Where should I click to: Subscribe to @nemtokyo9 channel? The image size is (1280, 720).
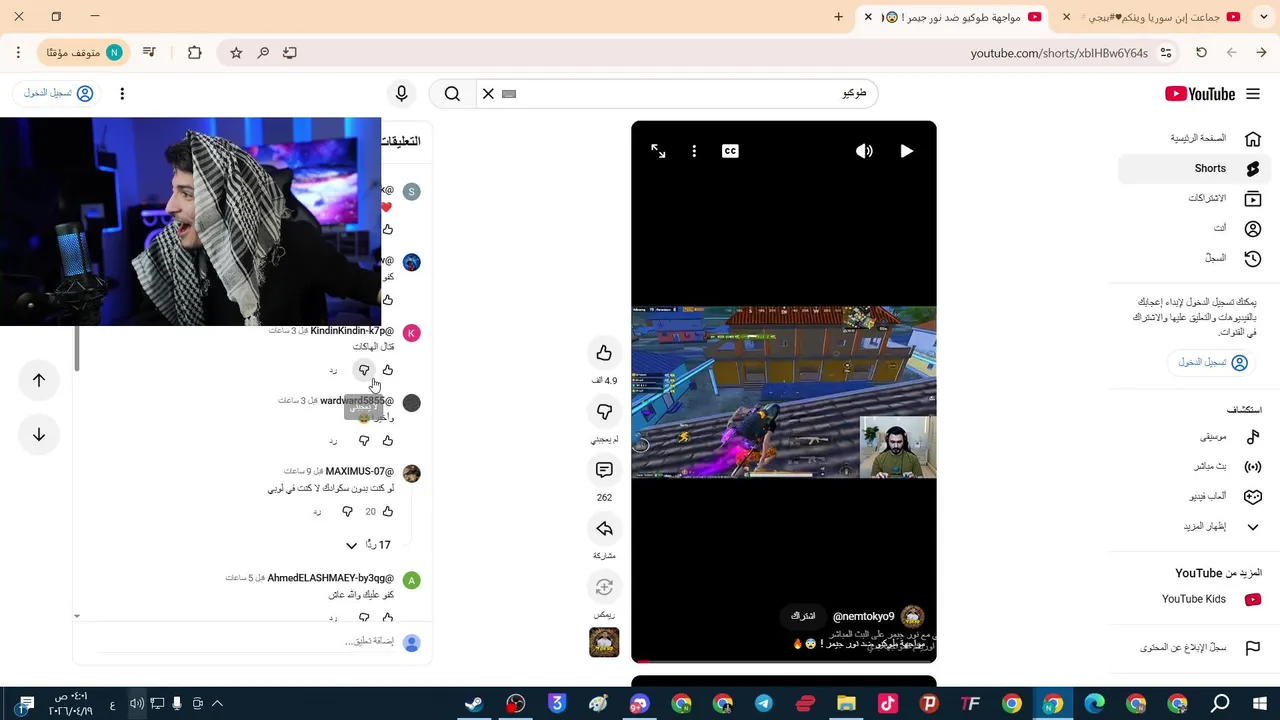(803, 616)
